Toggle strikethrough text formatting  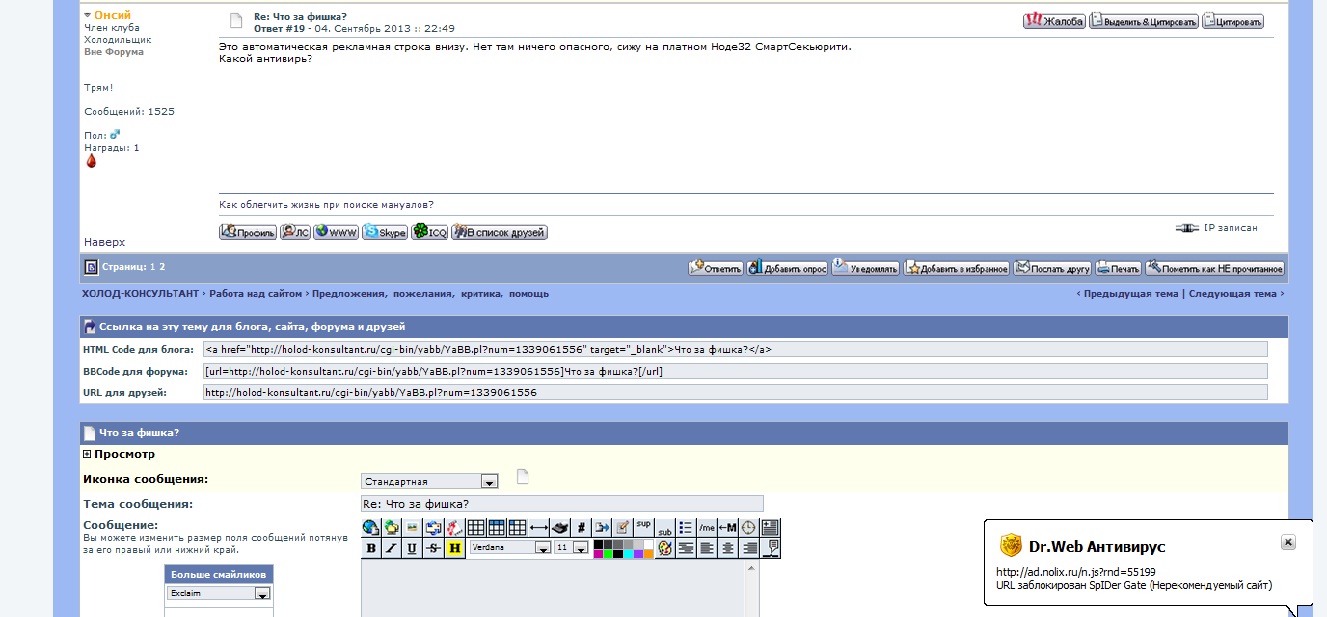433,548
